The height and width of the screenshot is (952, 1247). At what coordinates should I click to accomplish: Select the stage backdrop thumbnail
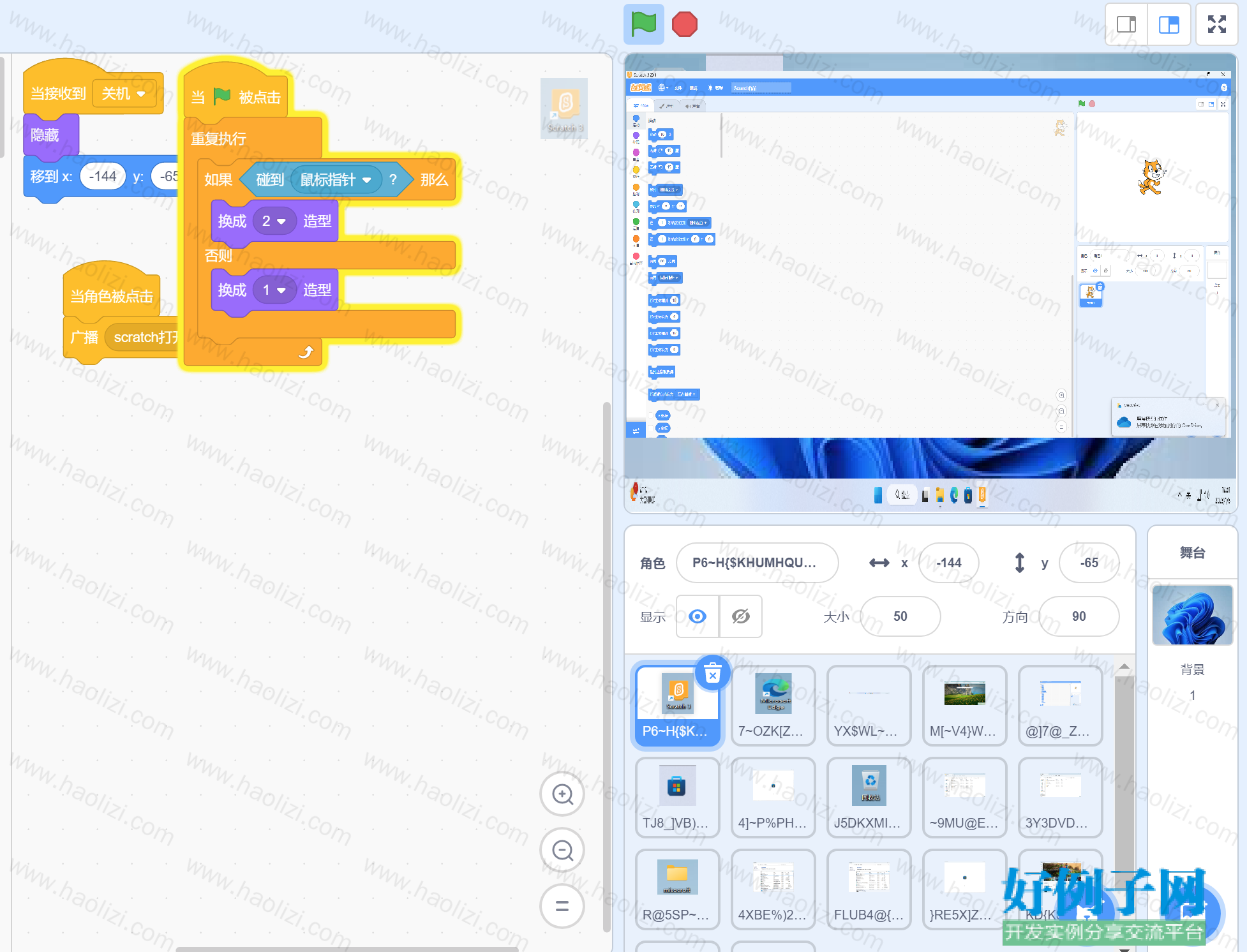click(x=1192, y=615)
